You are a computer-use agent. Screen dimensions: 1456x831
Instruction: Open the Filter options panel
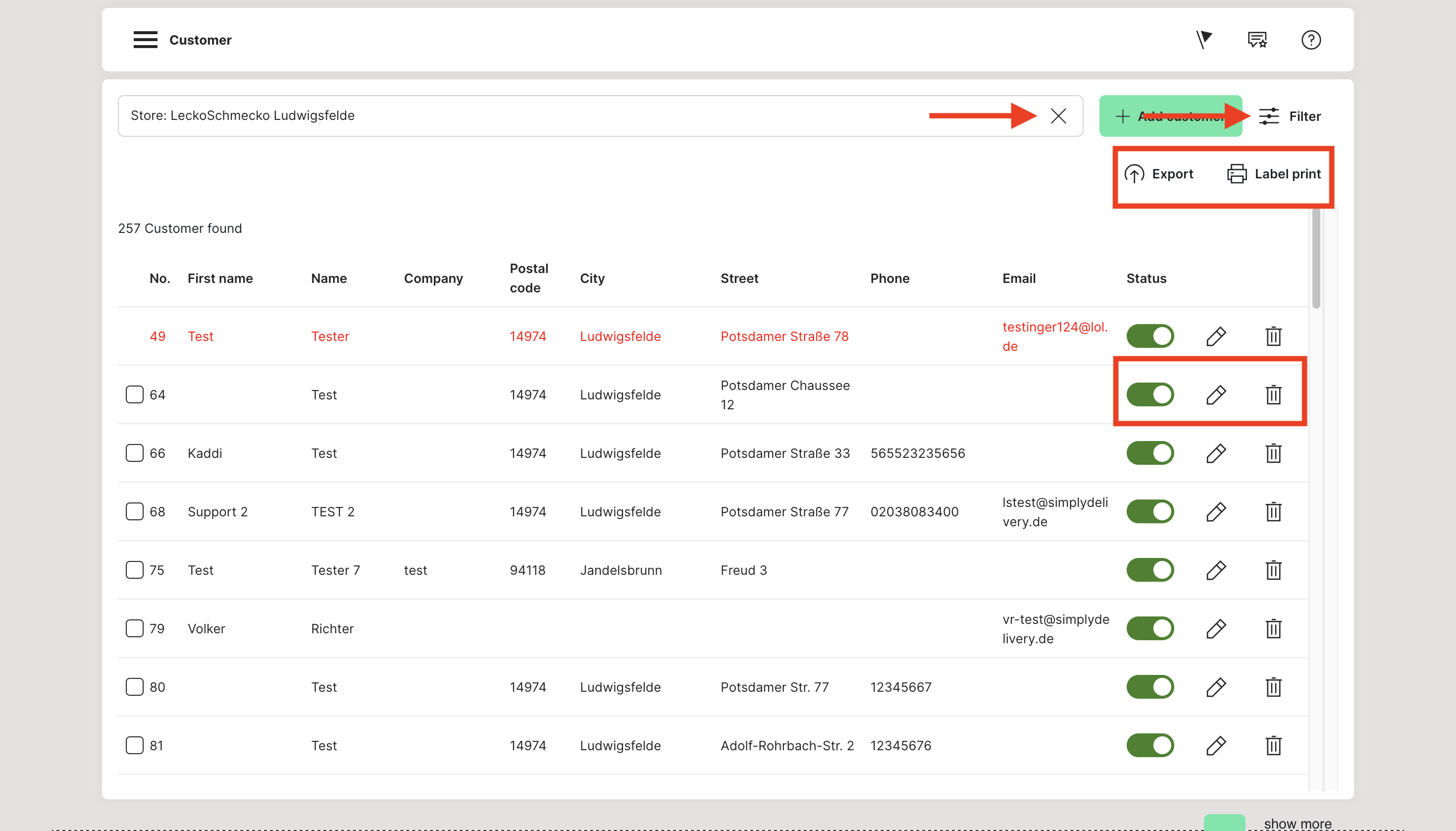pyautogui.click(x=1291, y=116)
